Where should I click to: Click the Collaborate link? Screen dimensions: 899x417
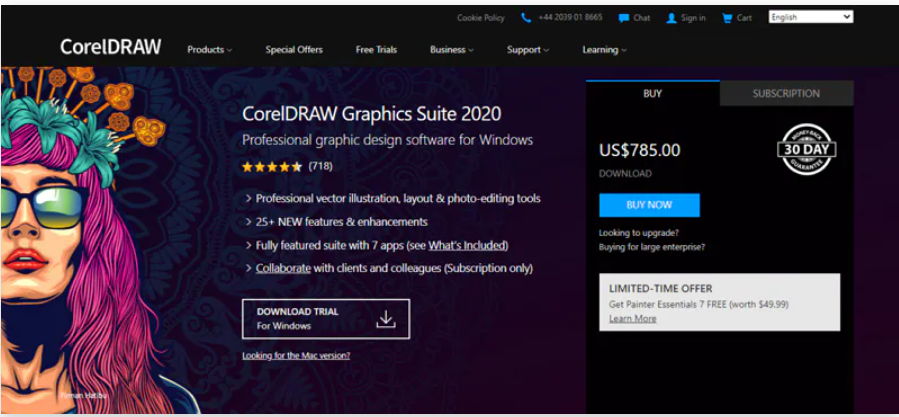[283, 268]
